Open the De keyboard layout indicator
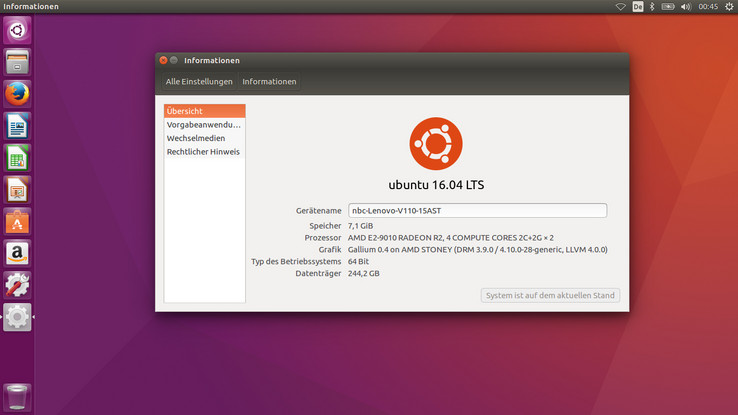The image size is (738, 415). (638, 7)
